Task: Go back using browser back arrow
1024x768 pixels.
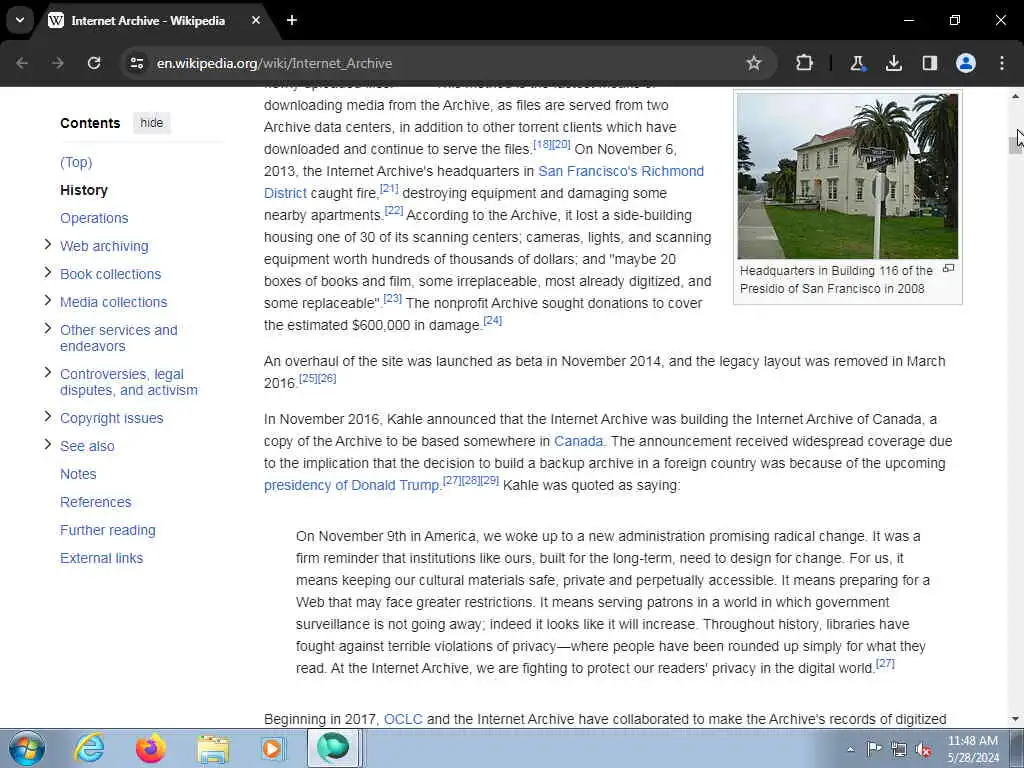Action: (22, 63)
